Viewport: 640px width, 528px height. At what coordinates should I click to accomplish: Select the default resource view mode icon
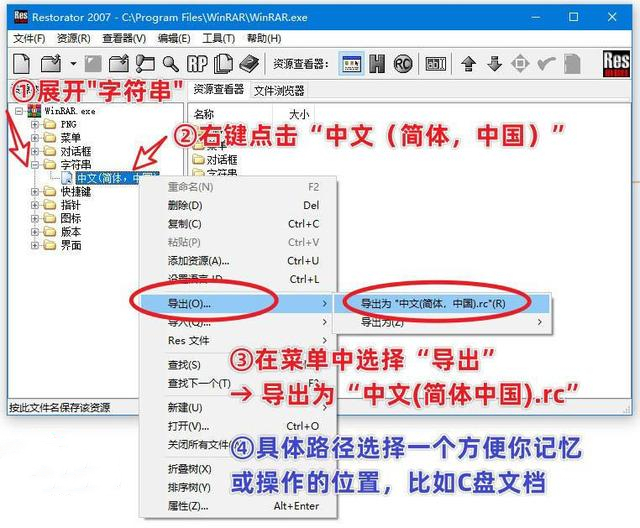click(x=351, y=64)
